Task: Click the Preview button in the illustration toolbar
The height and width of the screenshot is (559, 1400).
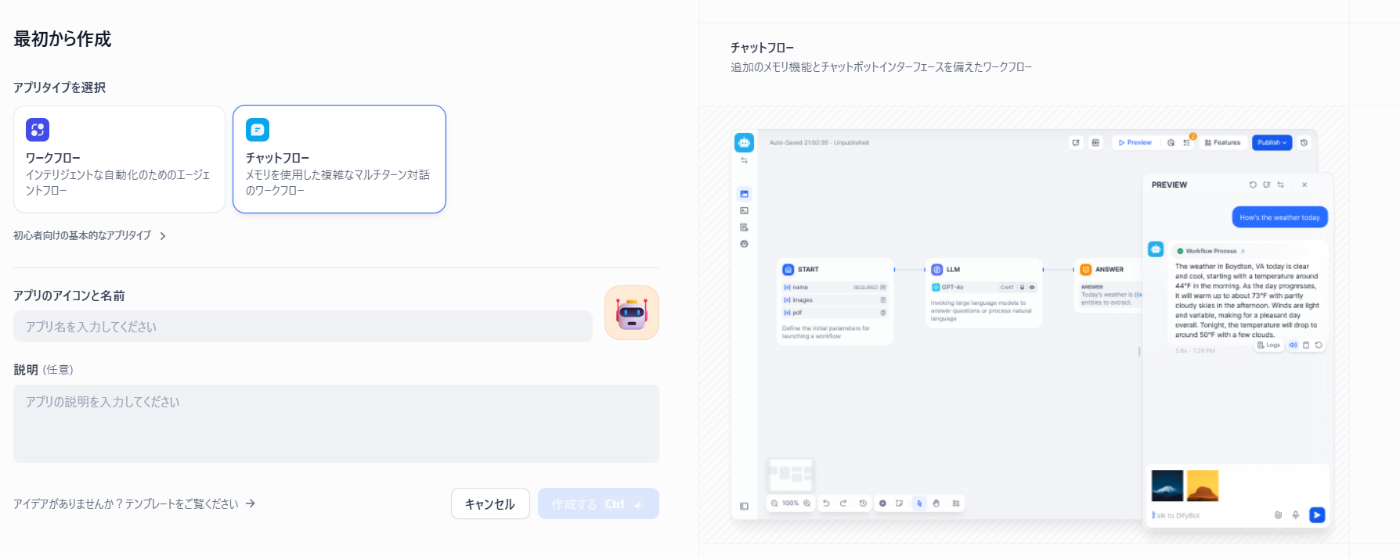Action: point(1134,143)
